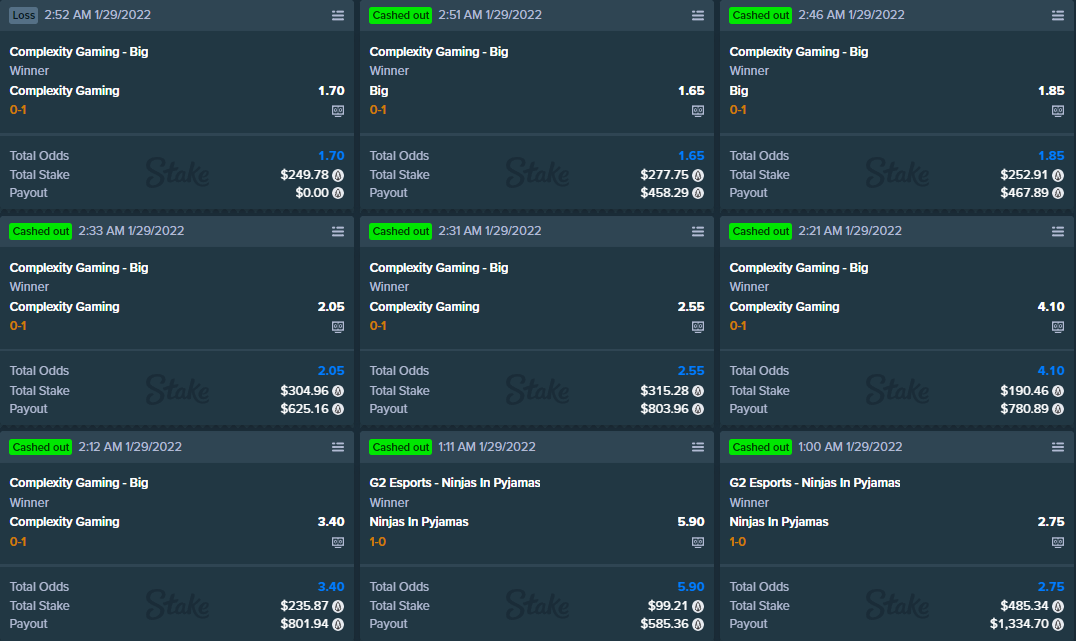Viewport: 1076px width, 641px height.
Task: Click currency icon beside $780.89 payout
Action: click(1057, 408)
